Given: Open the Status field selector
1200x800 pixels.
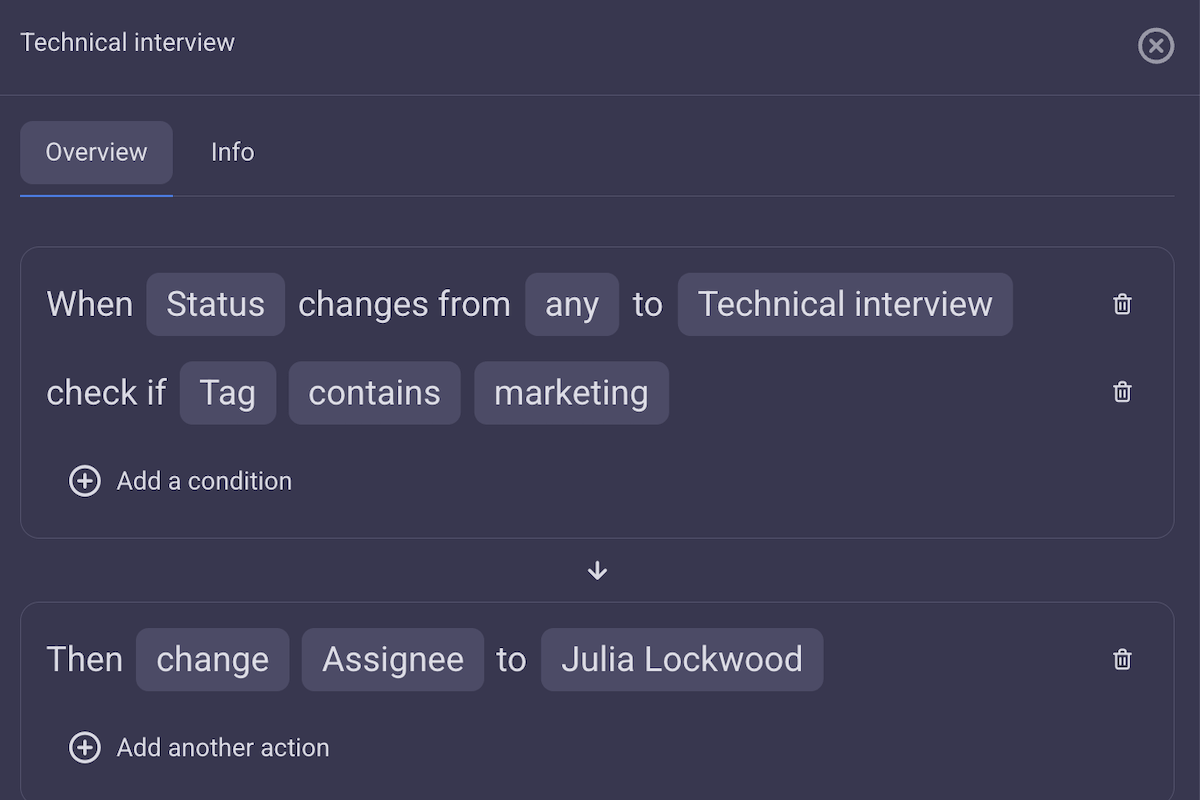Looking at the screenshot, I should coord(215,304).
